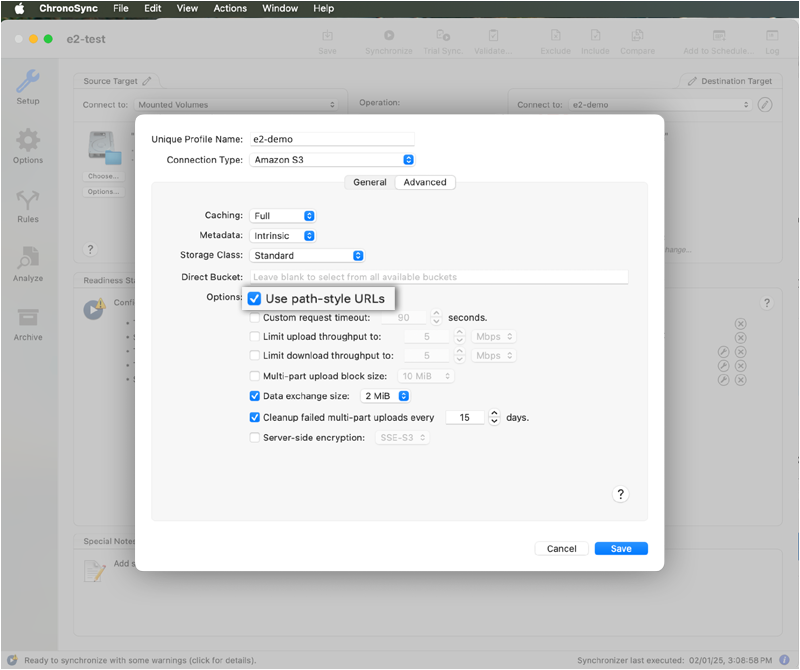The width and height of the screenshot is (800, 670).
Task: Click the destination connection edit pencil icon
Action: [764, 105]
